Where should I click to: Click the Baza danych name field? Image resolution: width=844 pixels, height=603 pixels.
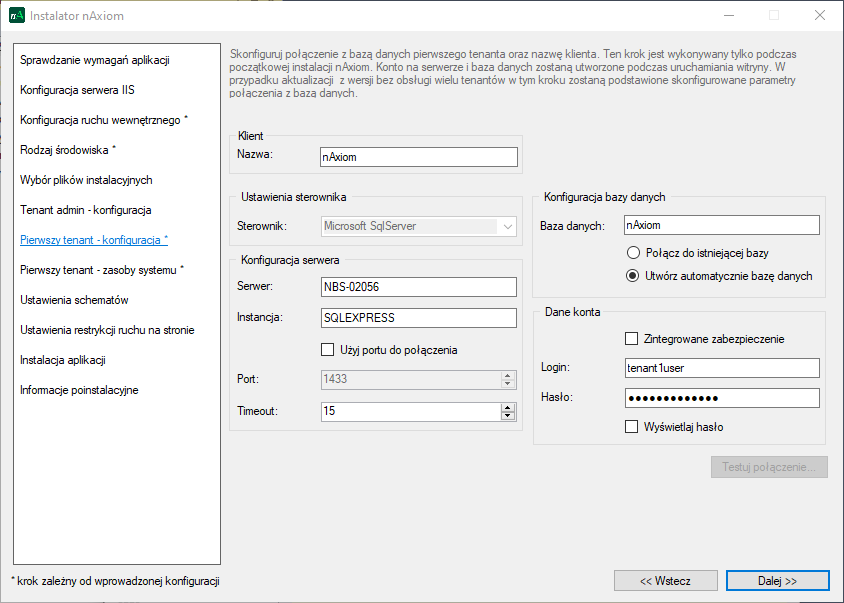(x=722, y=225)
